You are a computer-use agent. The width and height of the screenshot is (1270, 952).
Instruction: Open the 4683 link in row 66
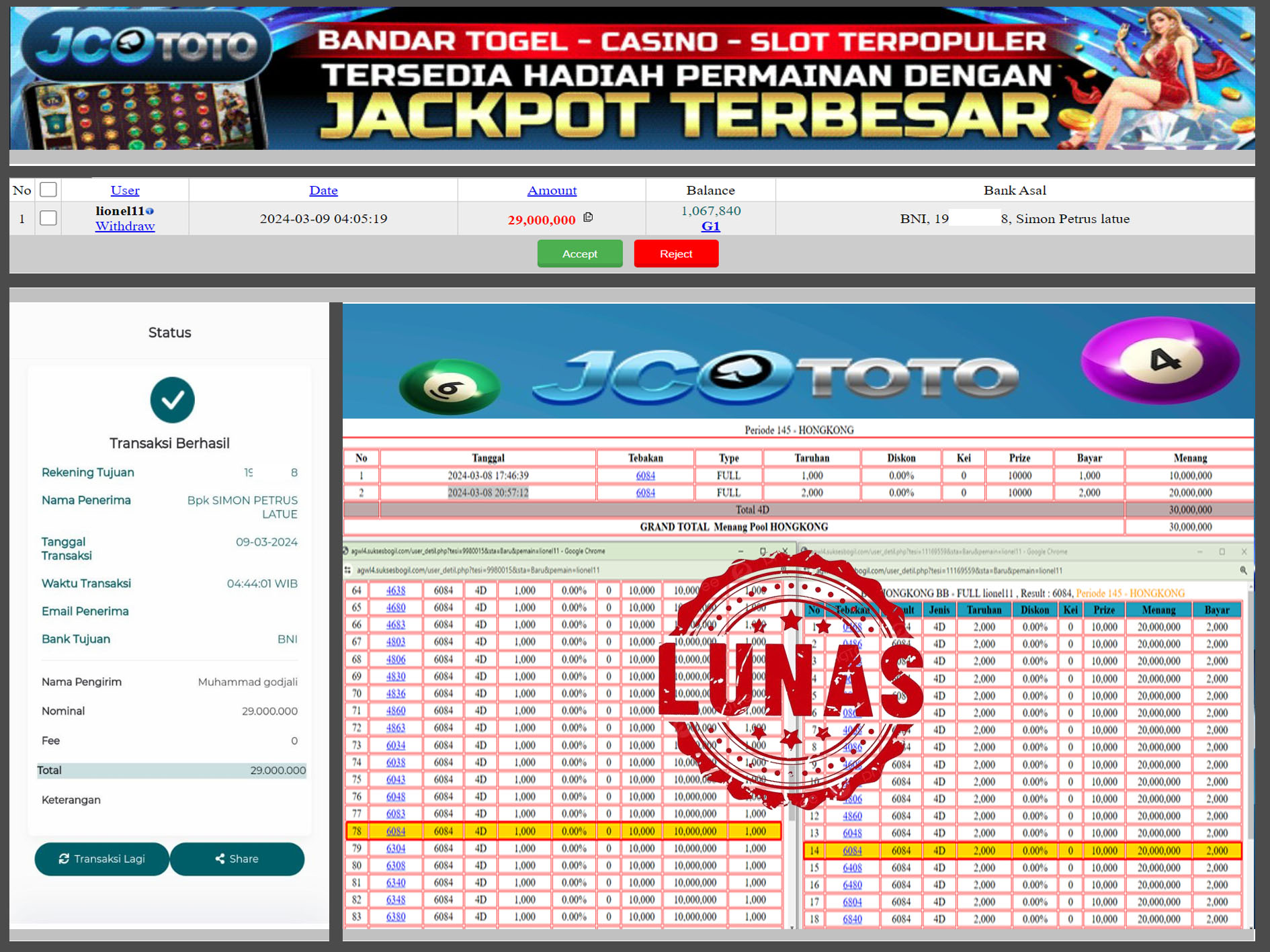click(396, 624)
